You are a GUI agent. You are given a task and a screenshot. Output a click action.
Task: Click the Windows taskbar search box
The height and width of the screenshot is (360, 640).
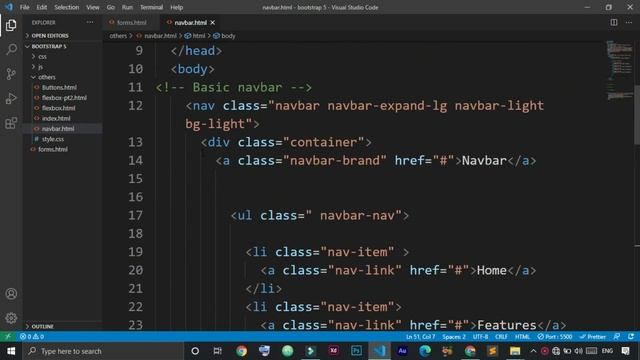pos(104,351)
